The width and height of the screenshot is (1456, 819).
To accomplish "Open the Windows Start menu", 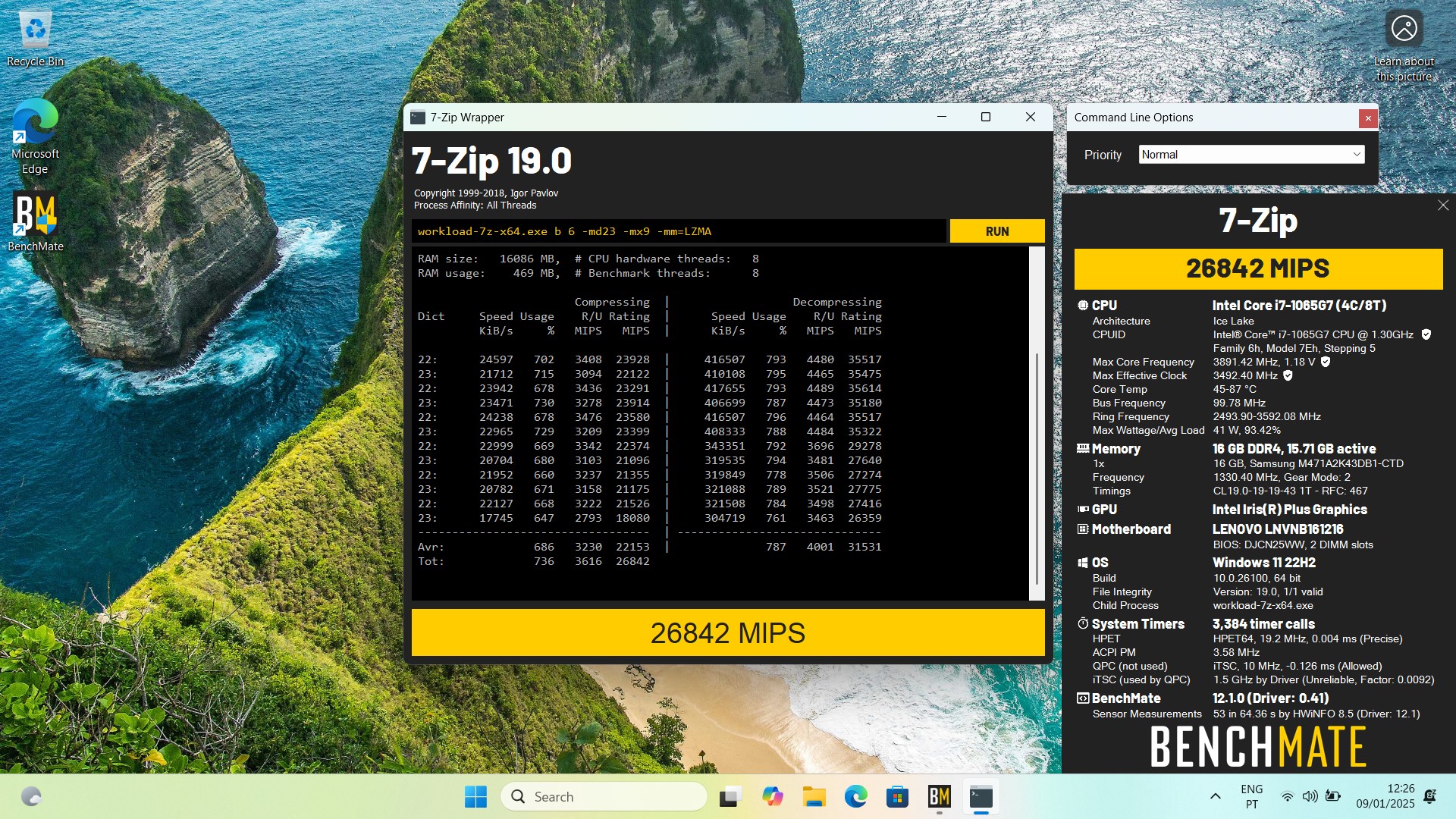I will pyautogui.click(x=475, y=796).
